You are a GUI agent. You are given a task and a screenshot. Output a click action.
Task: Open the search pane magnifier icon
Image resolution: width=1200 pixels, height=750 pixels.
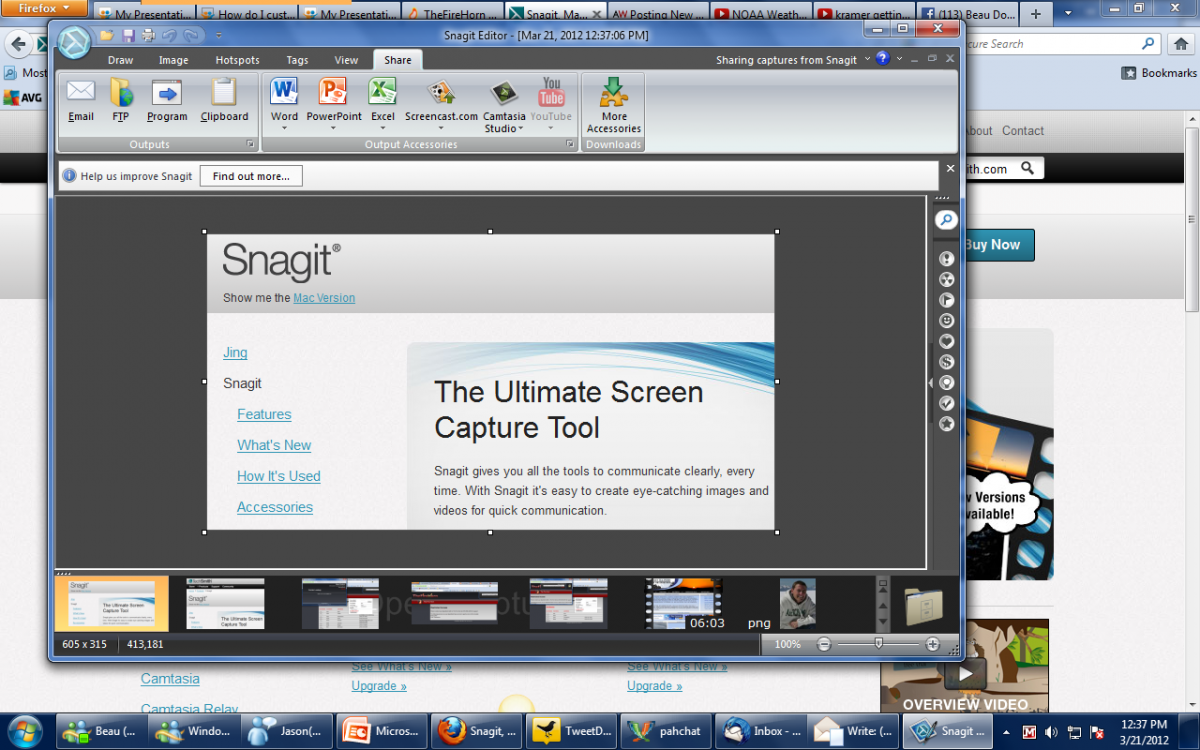[x=946, y=220]
